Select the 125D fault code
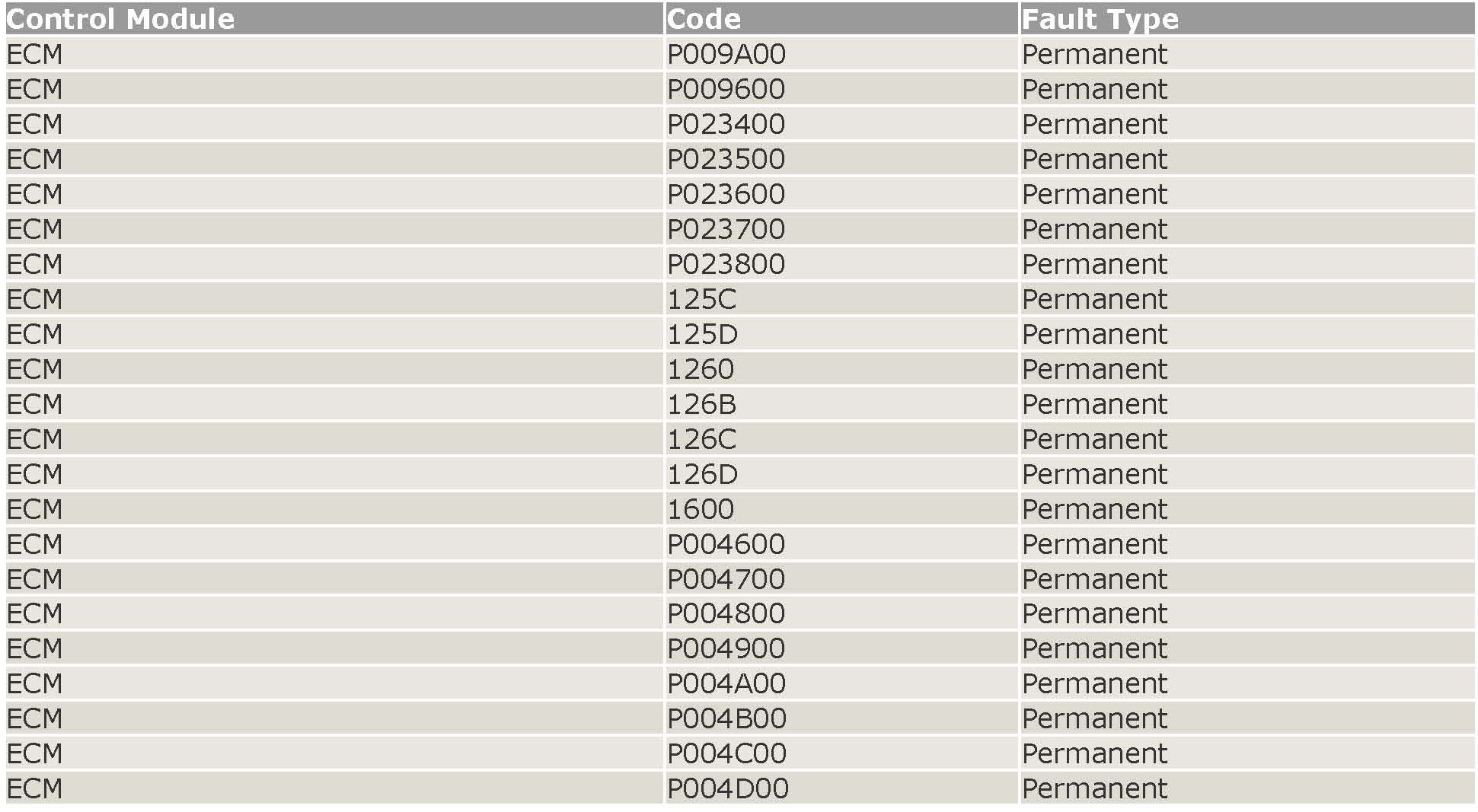This screenshot has width=1478, height=812. (702, 334)
